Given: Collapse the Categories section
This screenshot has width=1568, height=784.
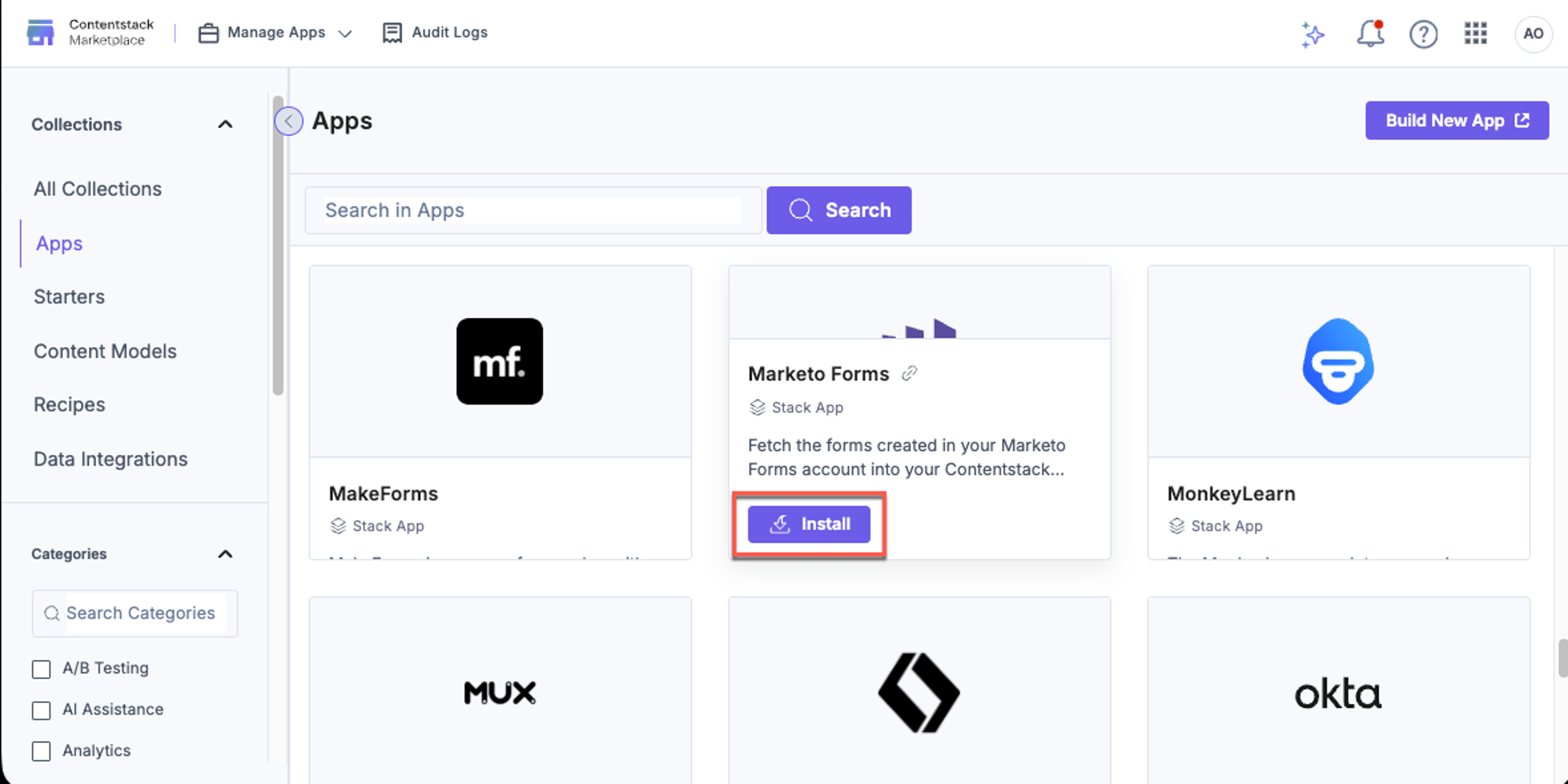Looking at the screenshot, I should (x=225, y=554).
